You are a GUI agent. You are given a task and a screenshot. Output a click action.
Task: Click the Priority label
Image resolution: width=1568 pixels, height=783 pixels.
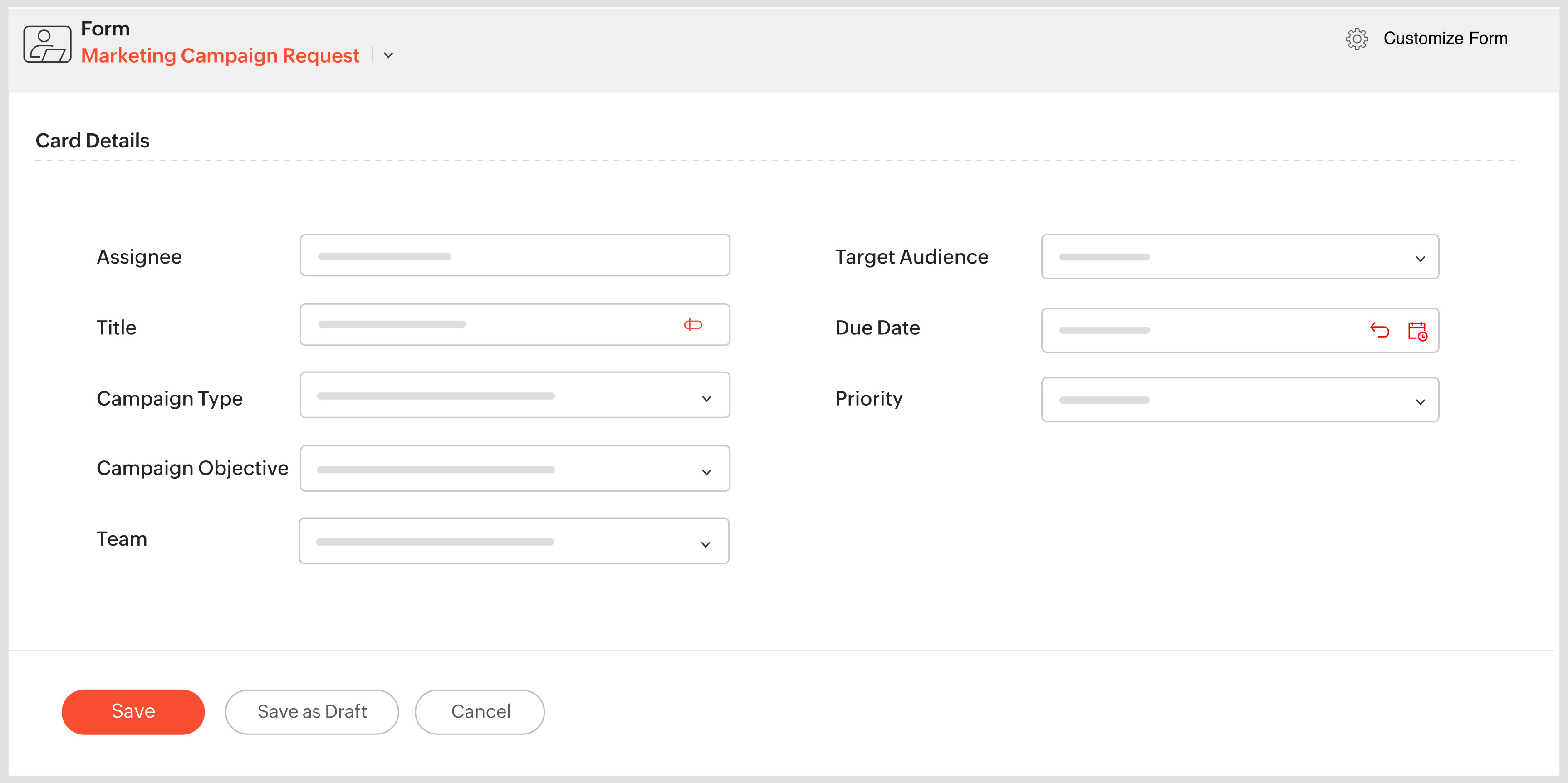tap(868, 398)
